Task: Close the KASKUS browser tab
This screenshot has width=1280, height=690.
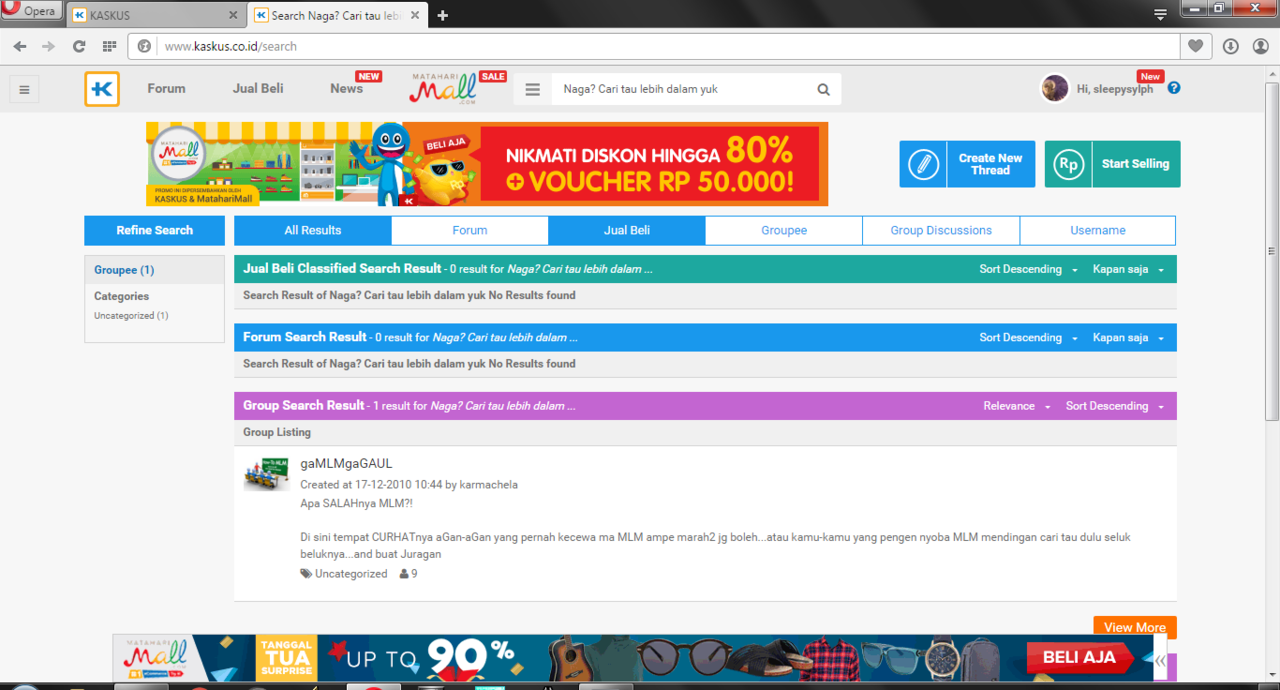Action: point(233,16)
